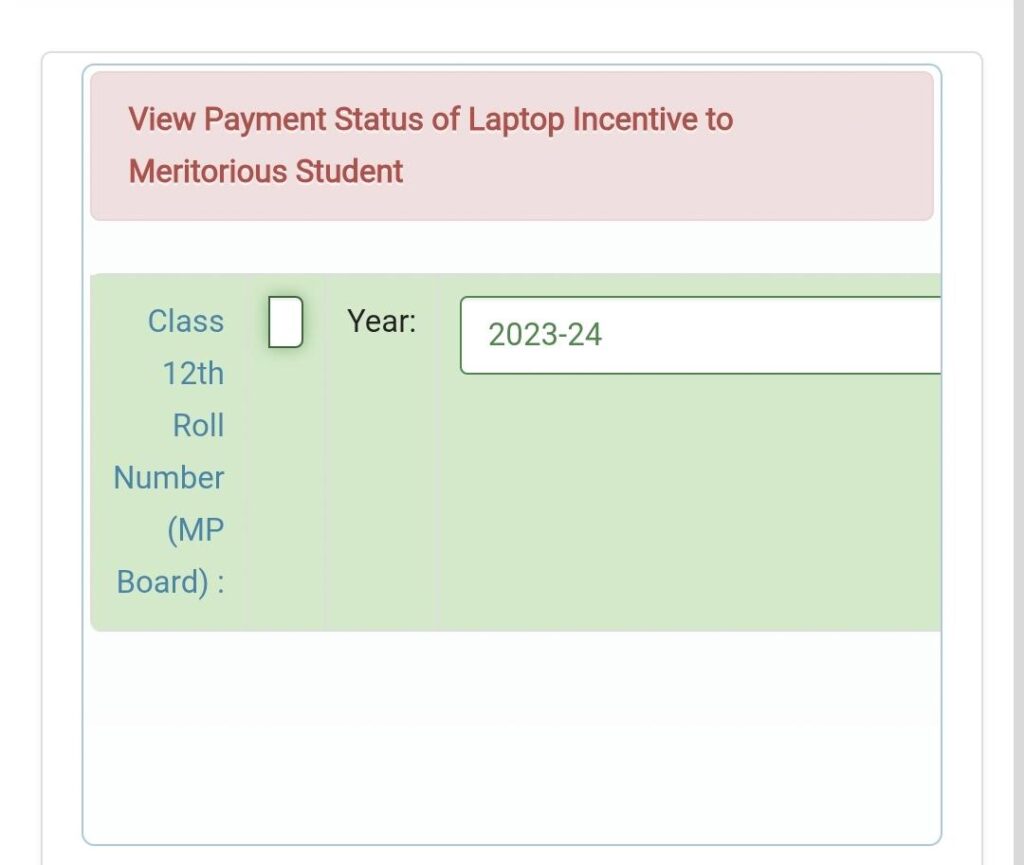1024x865 pixels.
Task: Click the word 'Roll' in the label
Action: [199, 426]
